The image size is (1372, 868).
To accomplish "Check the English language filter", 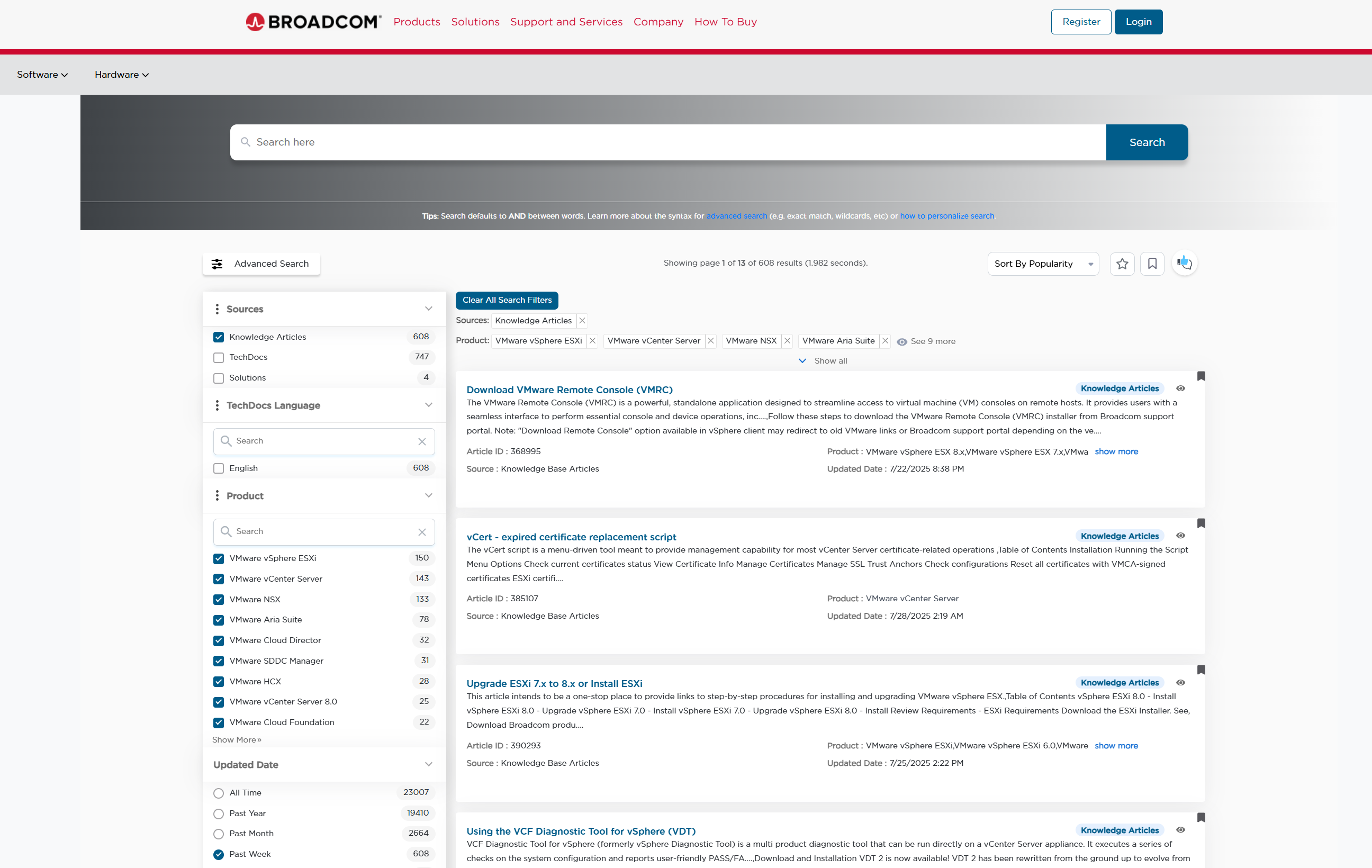I will click(218, 468).
